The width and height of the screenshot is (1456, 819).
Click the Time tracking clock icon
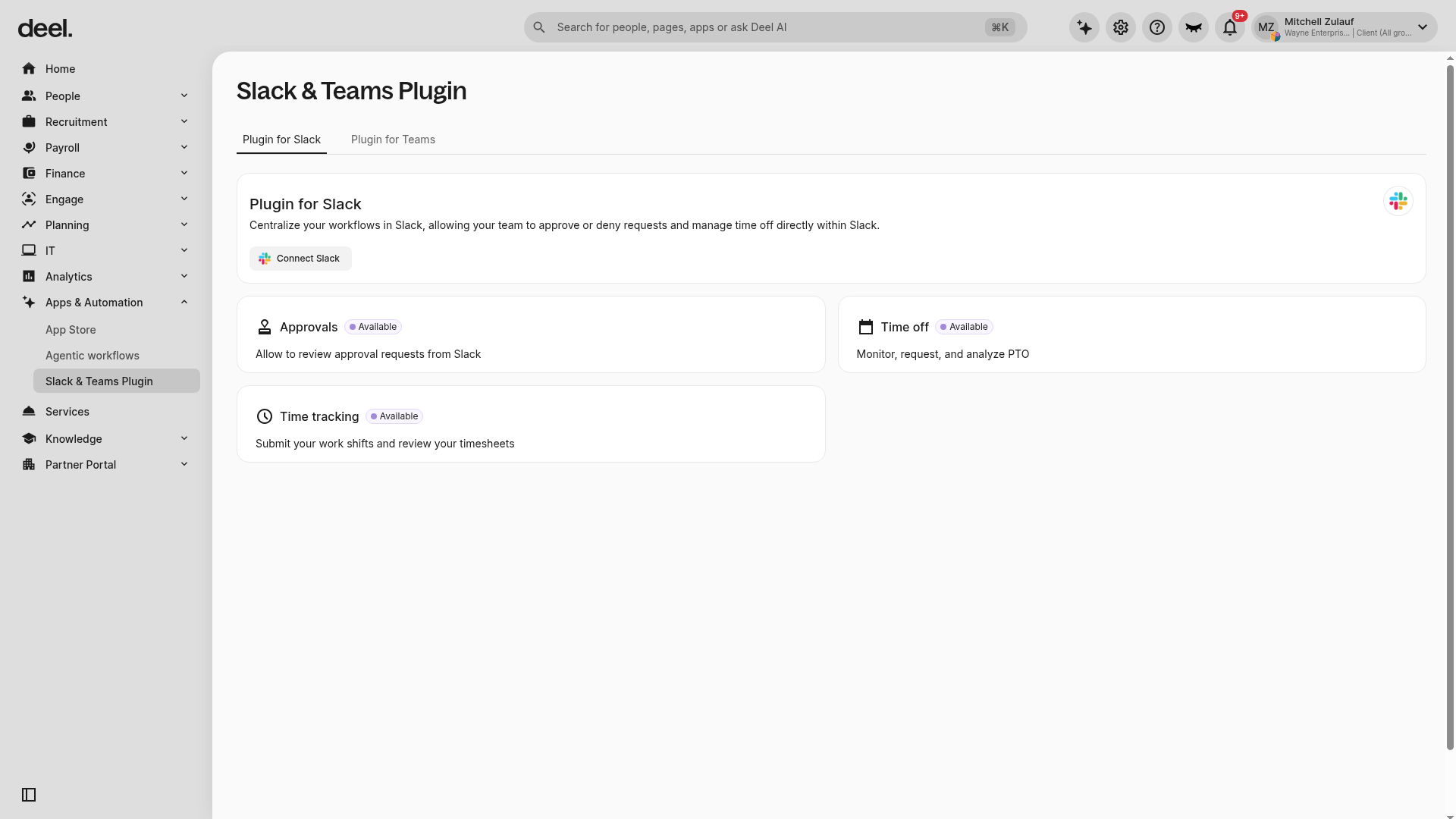[x=265, y=416]
